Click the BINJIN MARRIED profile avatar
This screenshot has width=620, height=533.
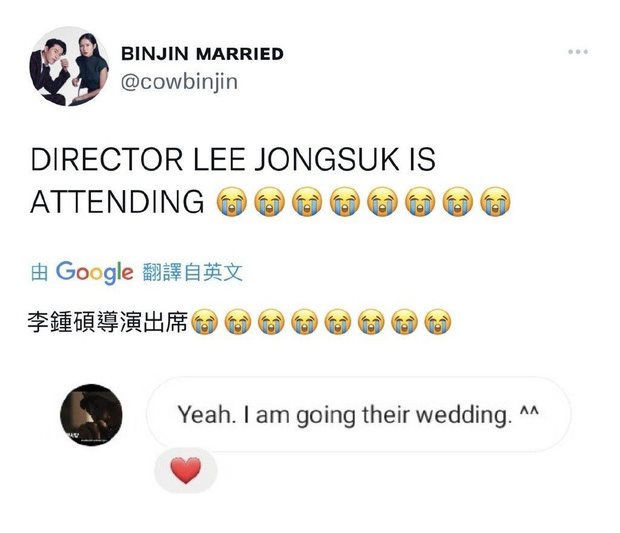click(x=70, y=66)
